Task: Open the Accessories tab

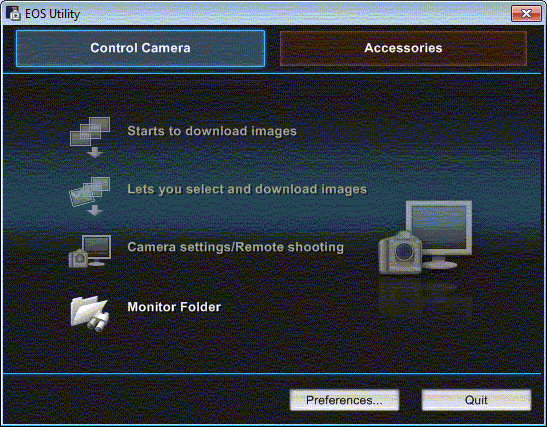Action: [x=403, y=48]
